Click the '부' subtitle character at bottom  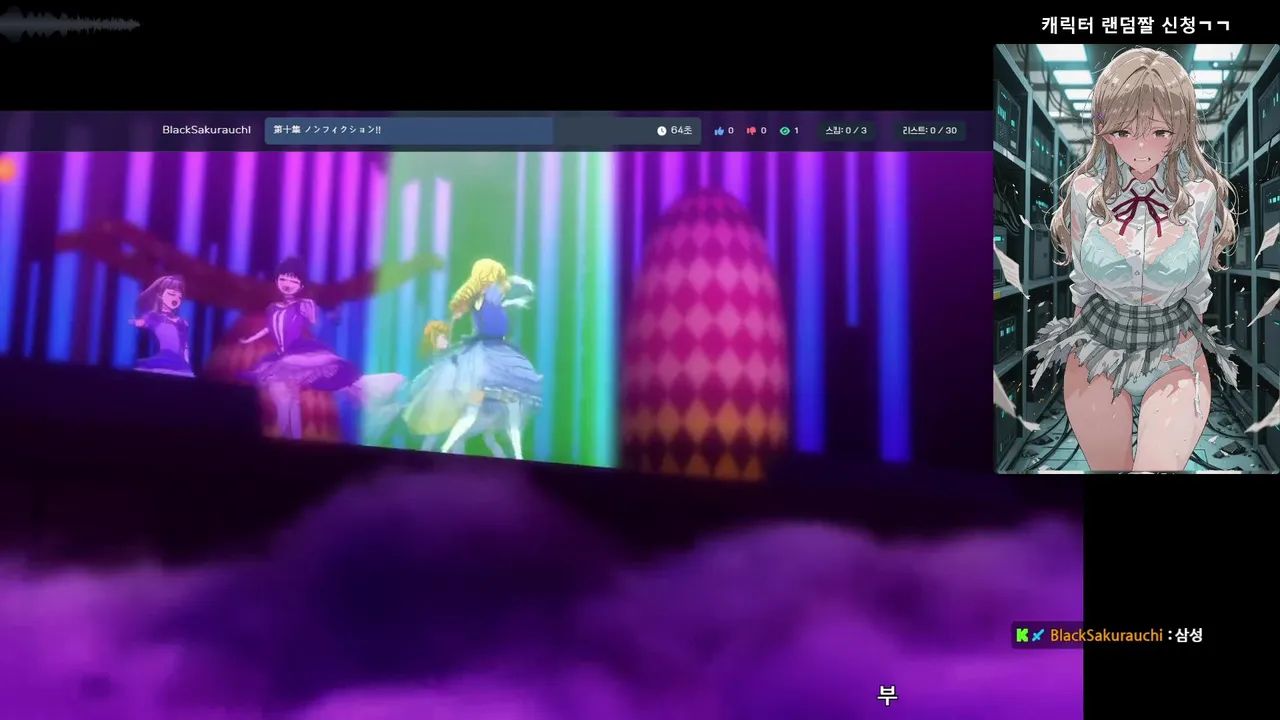pyautogui.click(x=887, y=695)
